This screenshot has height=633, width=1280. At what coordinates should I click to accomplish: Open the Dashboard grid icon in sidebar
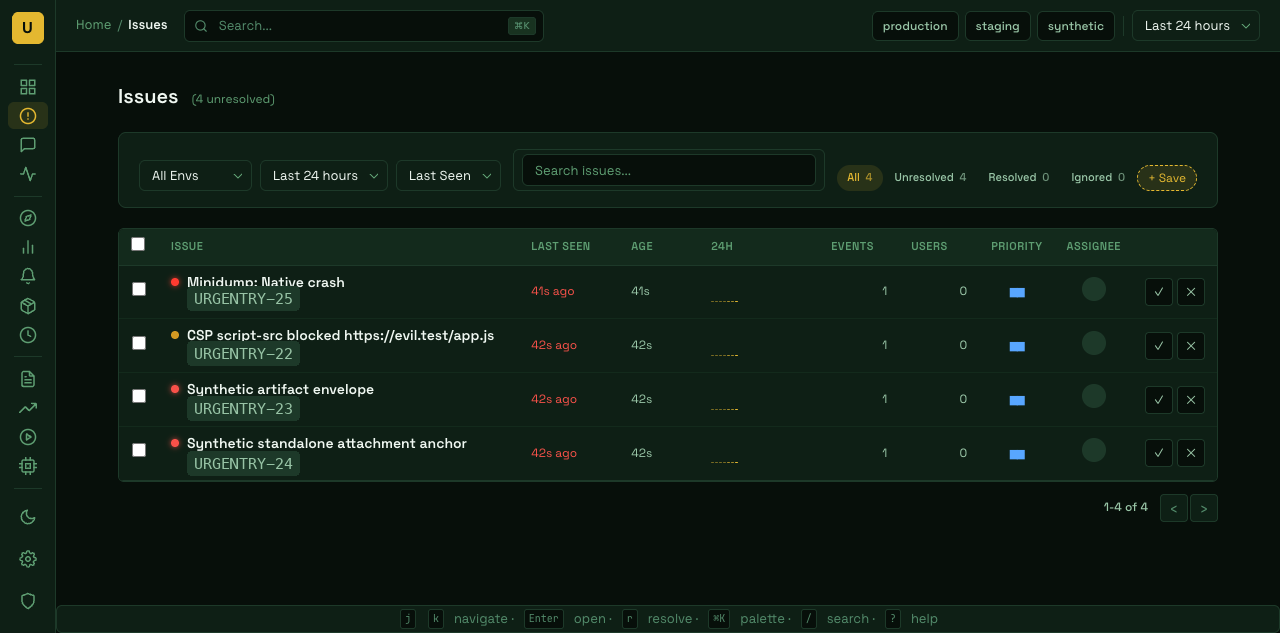click(27, 87)
